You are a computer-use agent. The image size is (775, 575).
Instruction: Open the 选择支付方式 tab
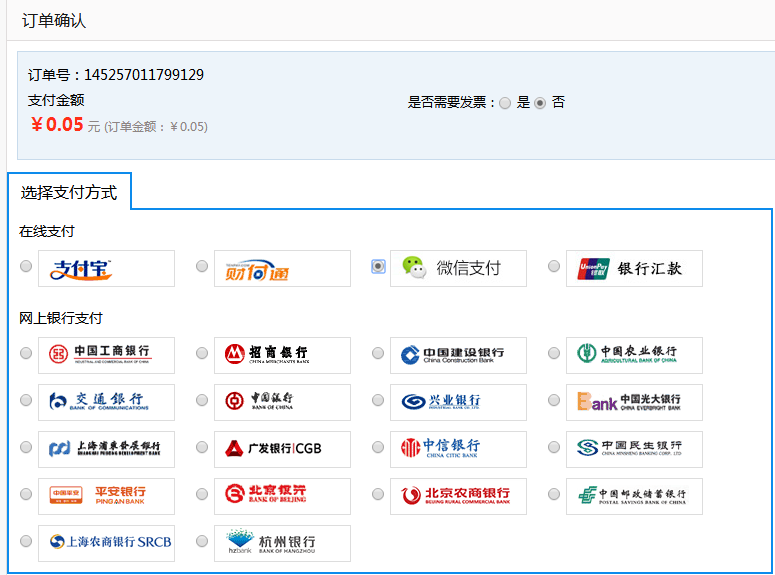point(69,192)
